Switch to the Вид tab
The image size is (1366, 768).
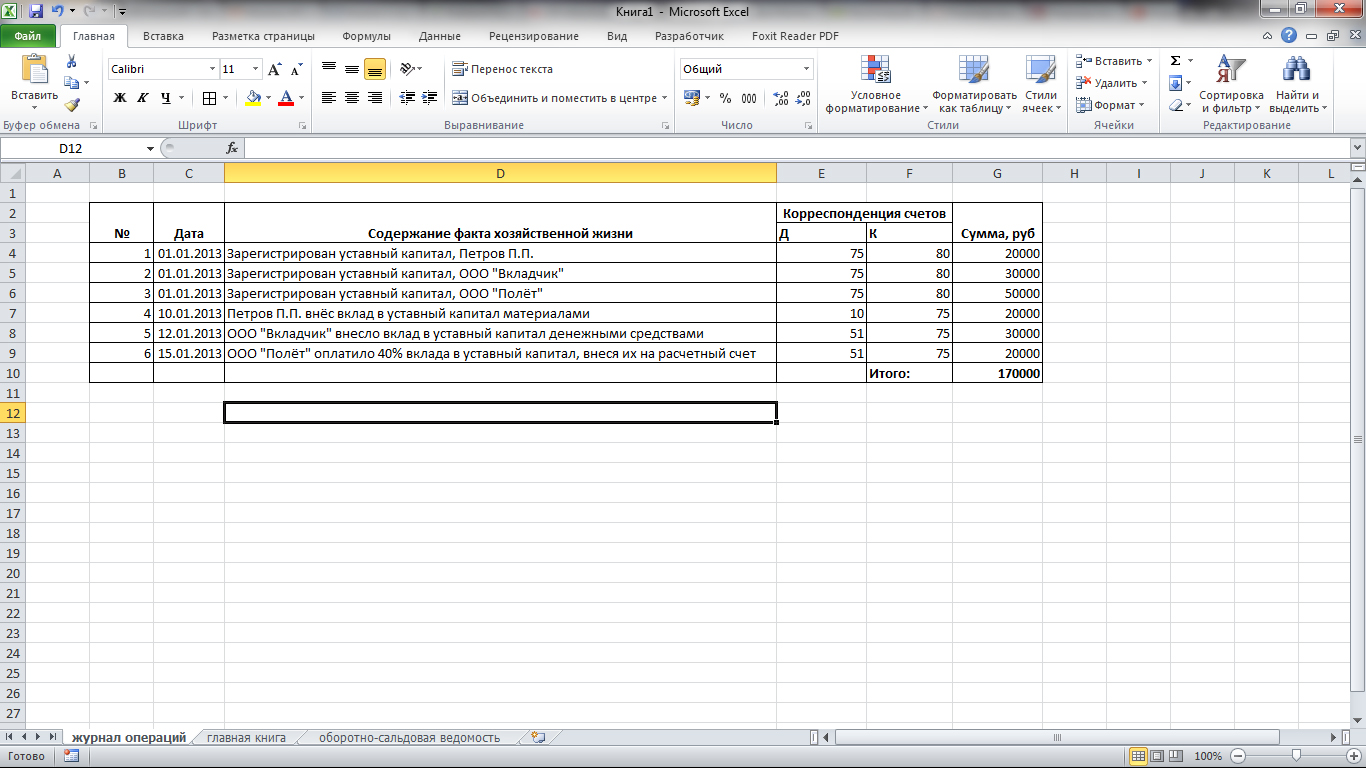[617, 36]
